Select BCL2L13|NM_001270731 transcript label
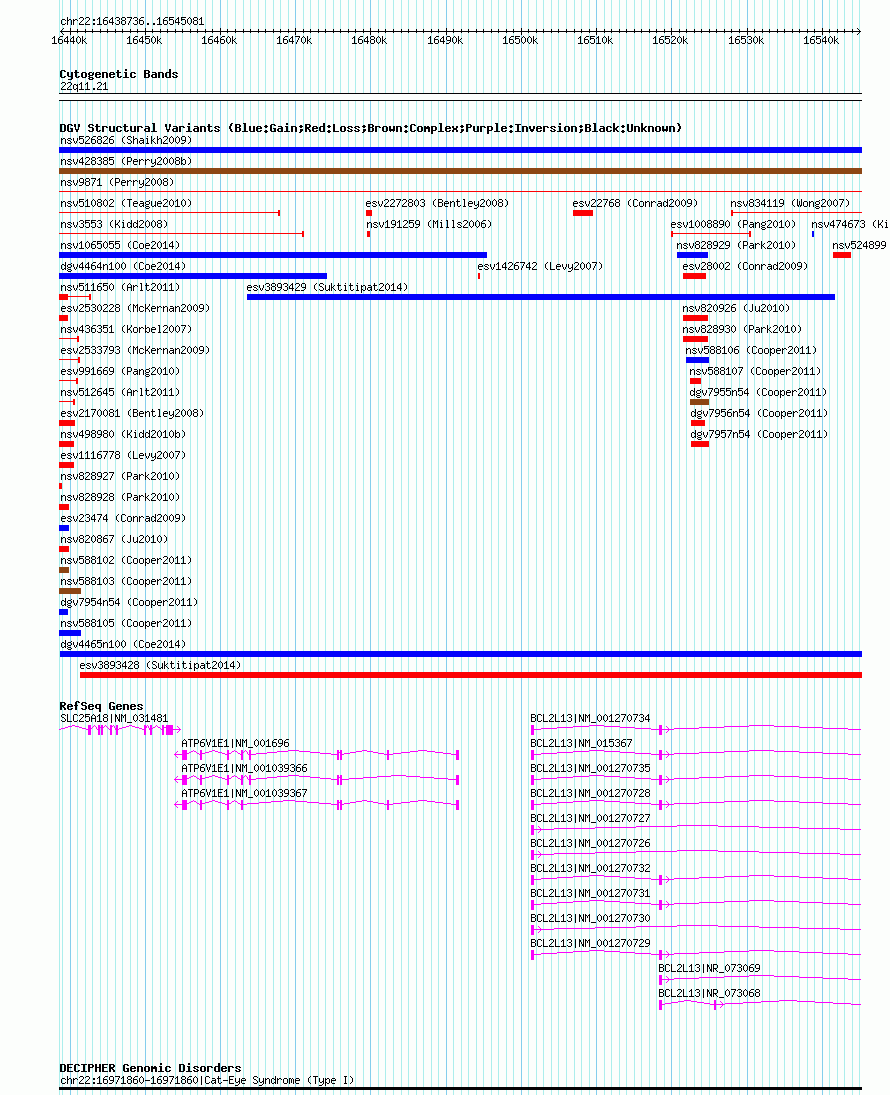 [x=590, y=893]
